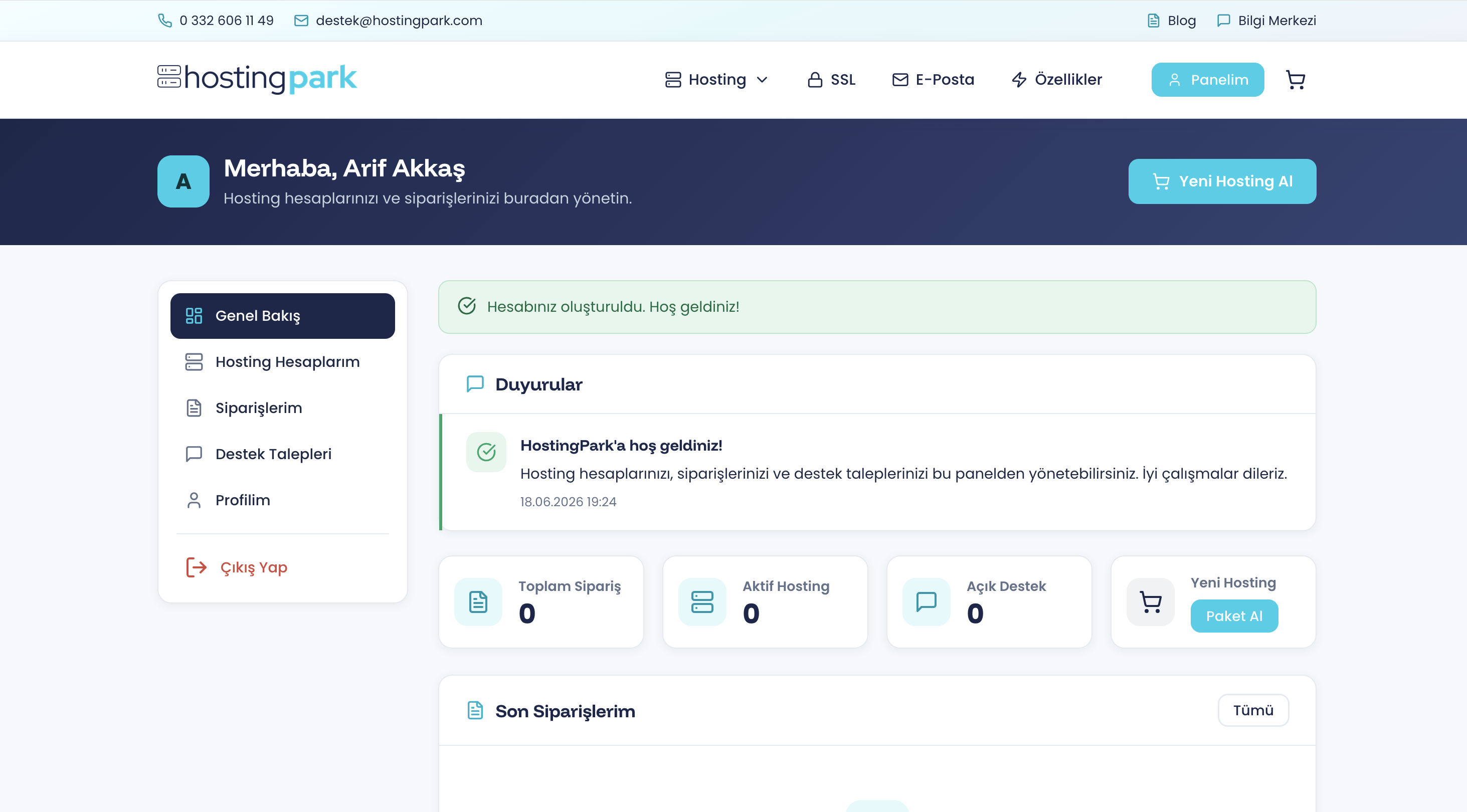Go to the SSL menu item
Screen dimensions: 1467x812
pyautogui.click(x=832, y=80)
